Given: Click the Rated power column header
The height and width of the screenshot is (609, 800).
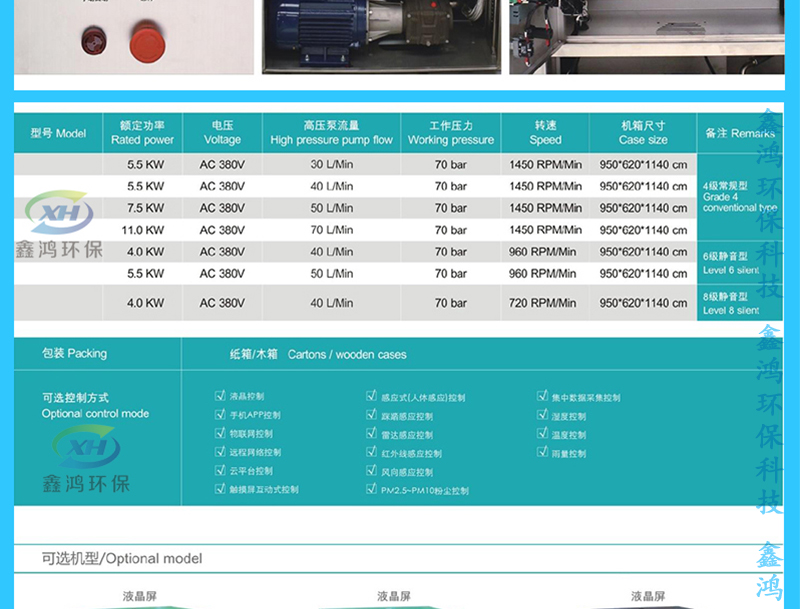Looking at the screenshot, I should tap(143, 133).
